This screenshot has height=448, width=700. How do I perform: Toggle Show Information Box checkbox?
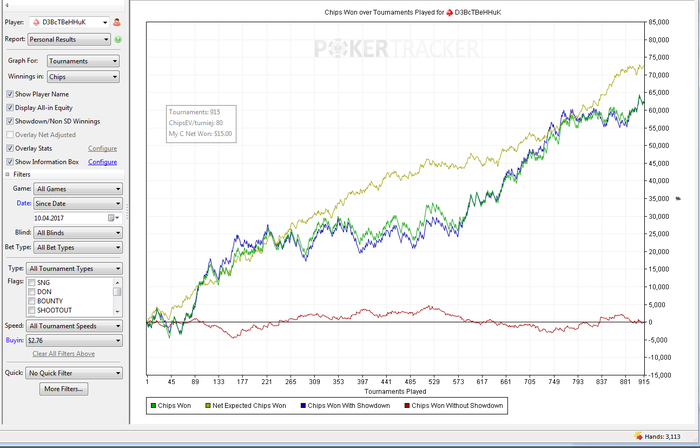pyautogui.click(x=10, y=162)
